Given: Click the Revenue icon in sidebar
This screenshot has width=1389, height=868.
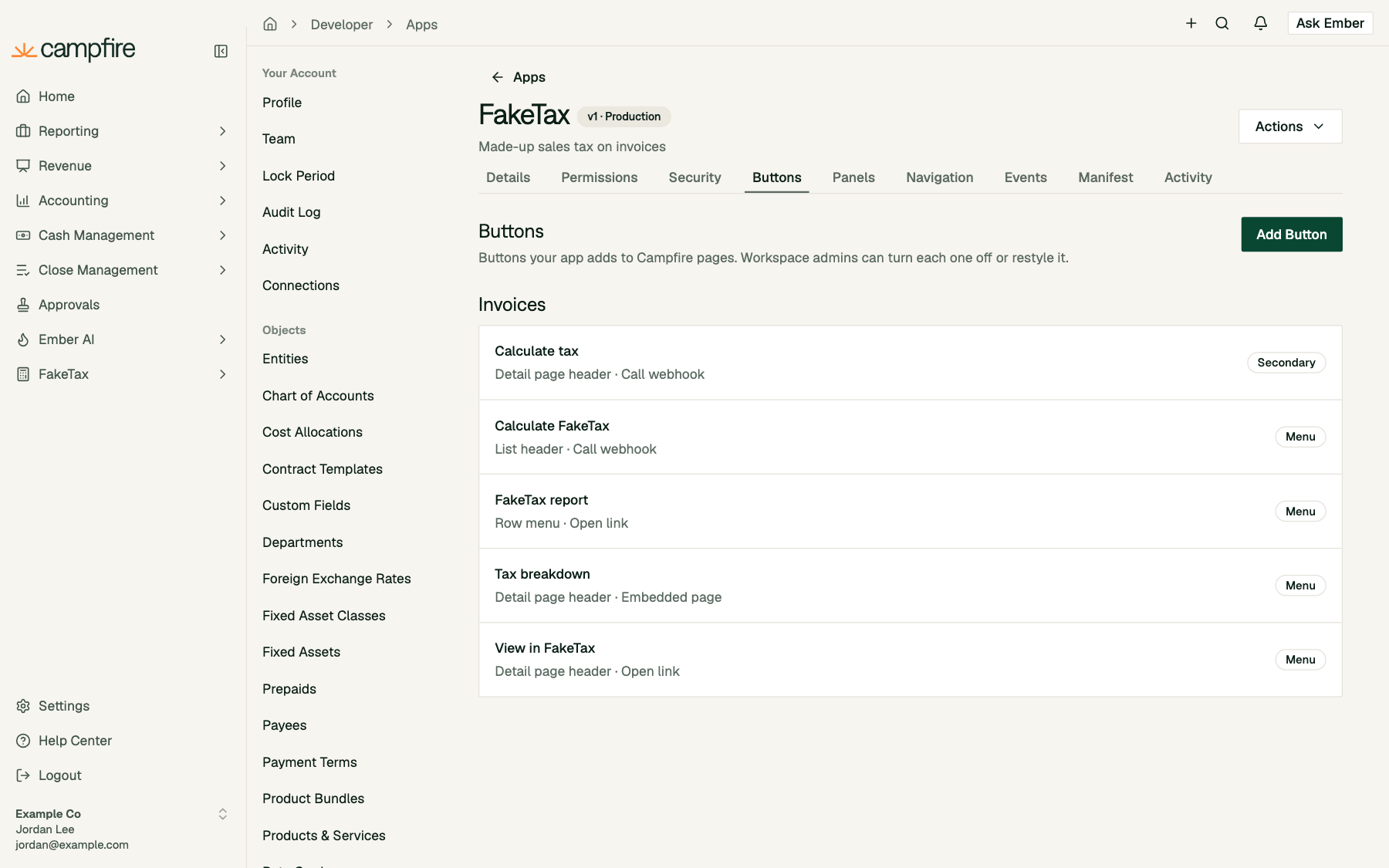Looking at the screenshot, I should pyautogui.click(x=23, y=166).
